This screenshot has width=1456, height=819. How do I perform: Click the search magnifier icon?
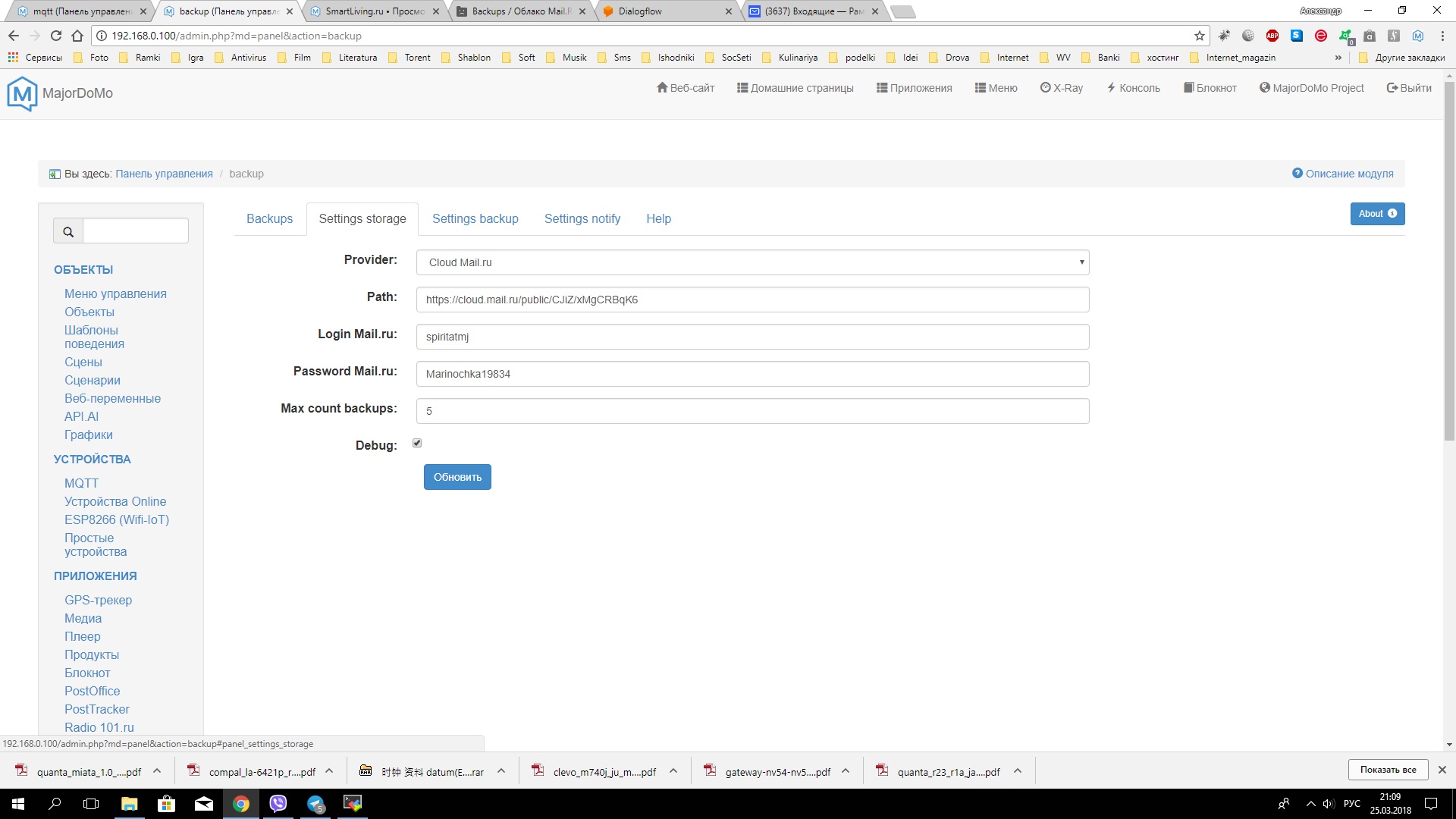[70, 231]
